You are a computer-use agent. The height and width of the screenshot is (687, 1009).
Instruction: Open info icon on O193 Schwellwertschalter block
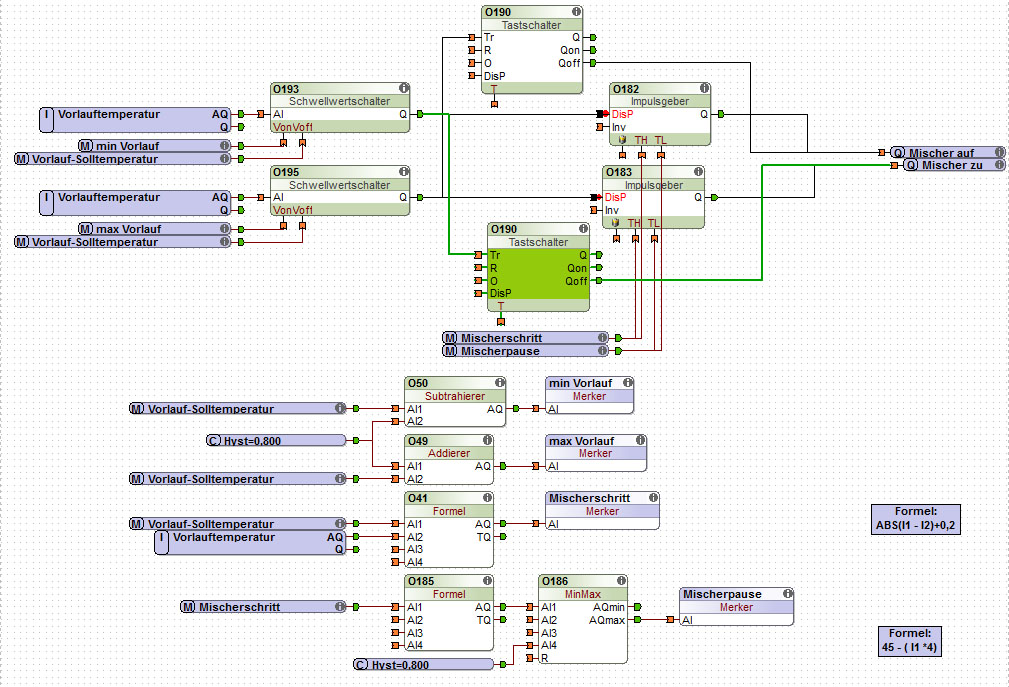pyautogui.click(x=403, y=88)
